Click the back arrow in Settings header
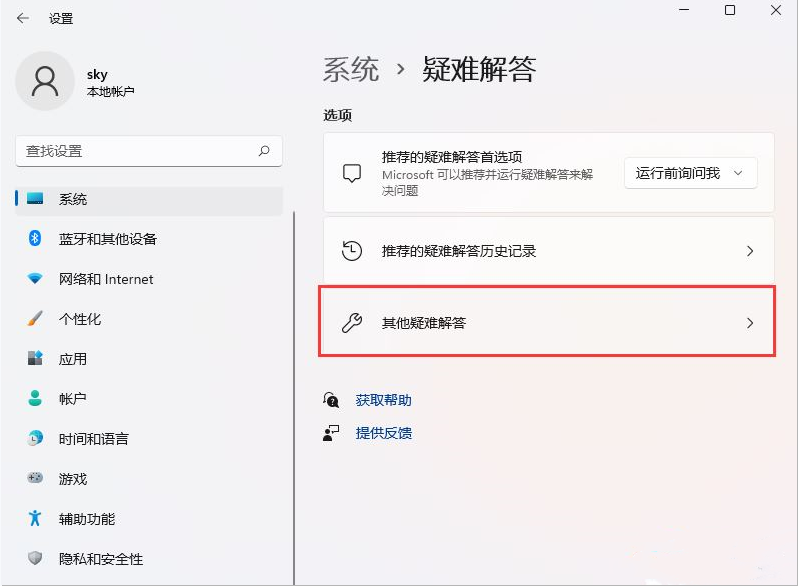Screen dimensions: 798x586 coord(23,19)
